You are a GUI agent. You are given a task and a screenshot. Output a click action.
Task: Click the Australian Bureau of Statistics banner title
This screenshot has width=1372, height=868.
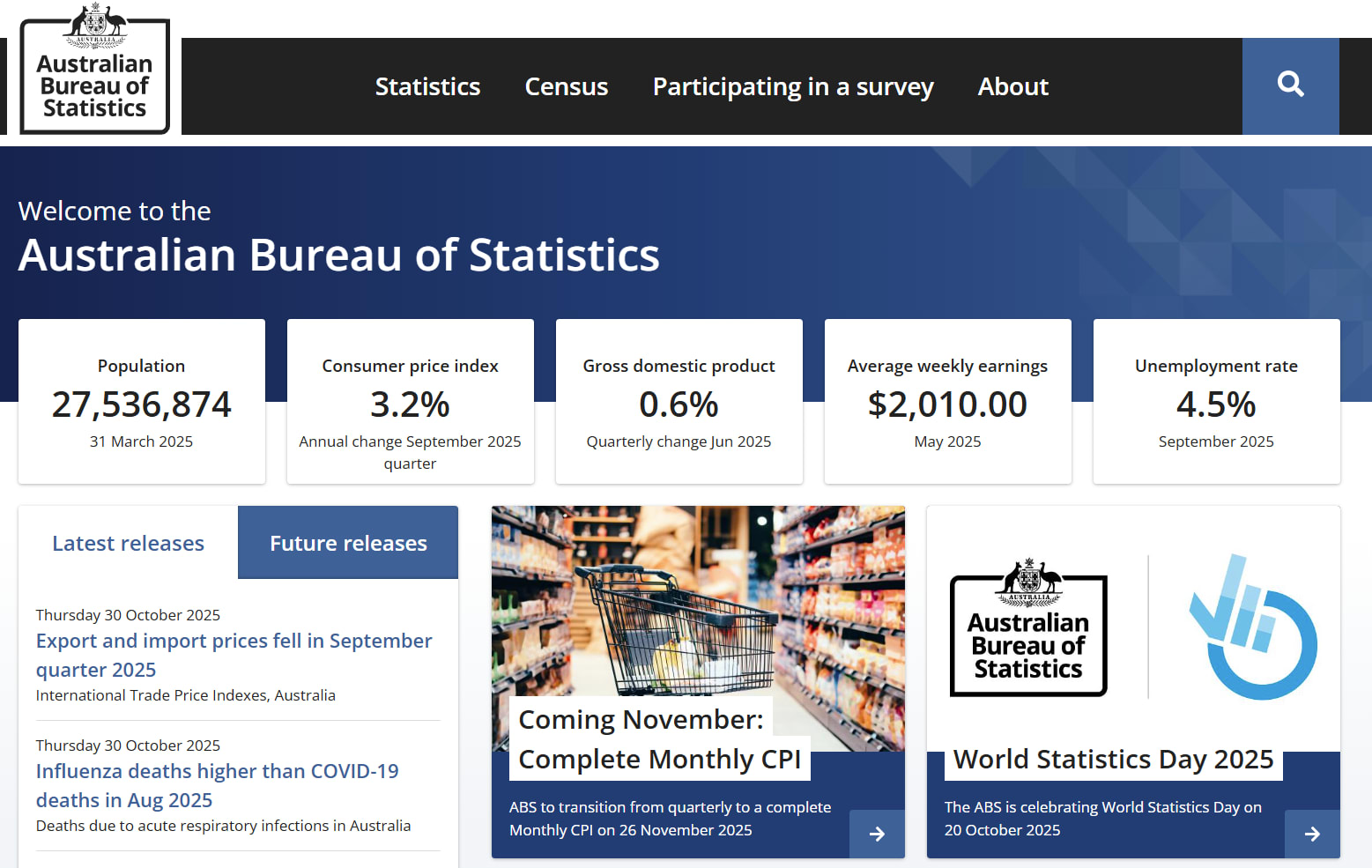pyautogui.click(x=339, y=255)
